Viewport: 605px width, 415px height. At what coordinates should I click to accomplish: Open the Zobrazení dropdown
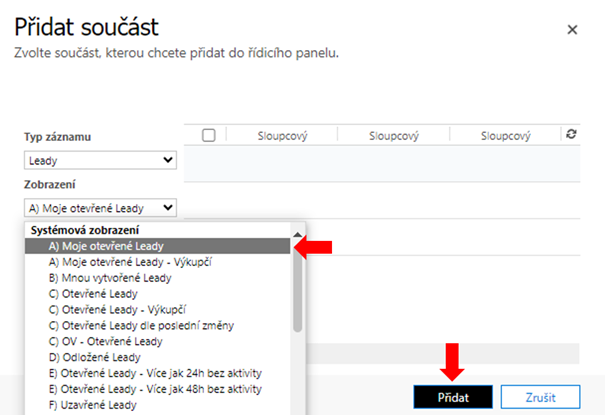pyautogui.click(x=100, y=208)
